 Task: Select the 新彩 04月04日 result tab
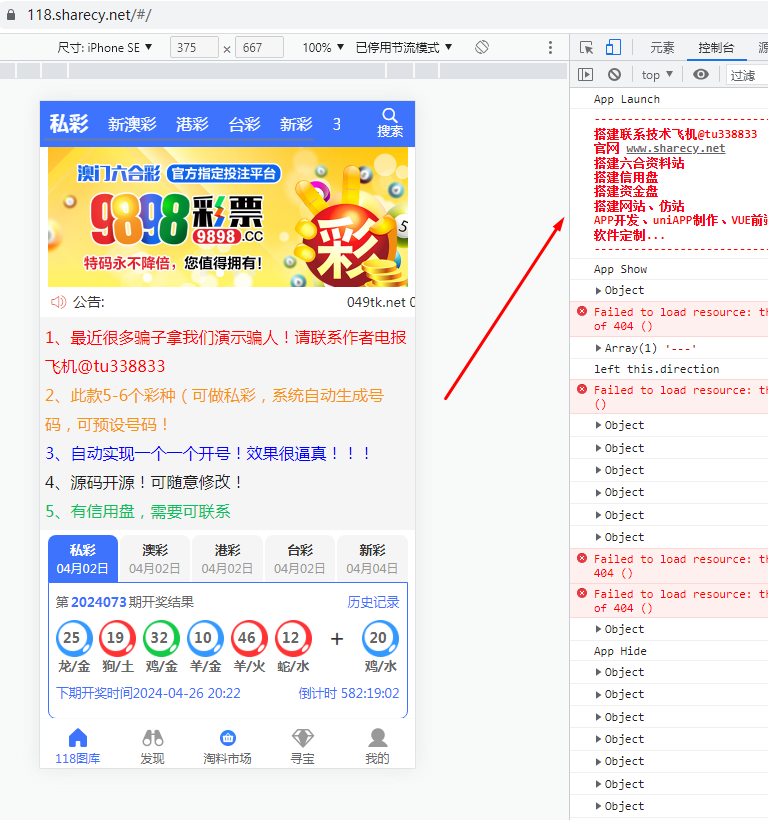372,559
